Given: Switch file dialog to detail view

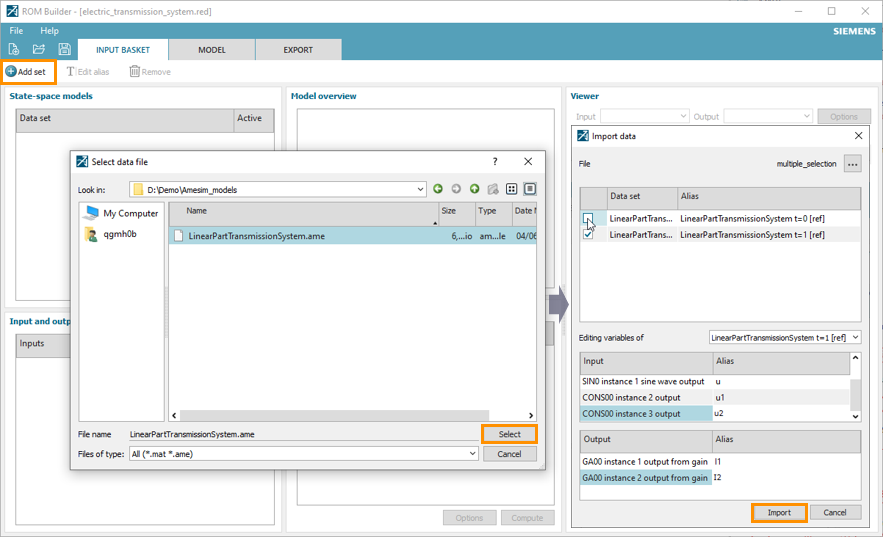Looking at the screenshot, I should [530, 189].
